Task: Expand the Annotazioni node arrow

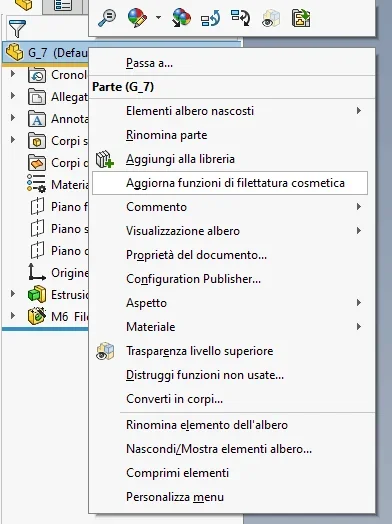Action: point(13,118)
